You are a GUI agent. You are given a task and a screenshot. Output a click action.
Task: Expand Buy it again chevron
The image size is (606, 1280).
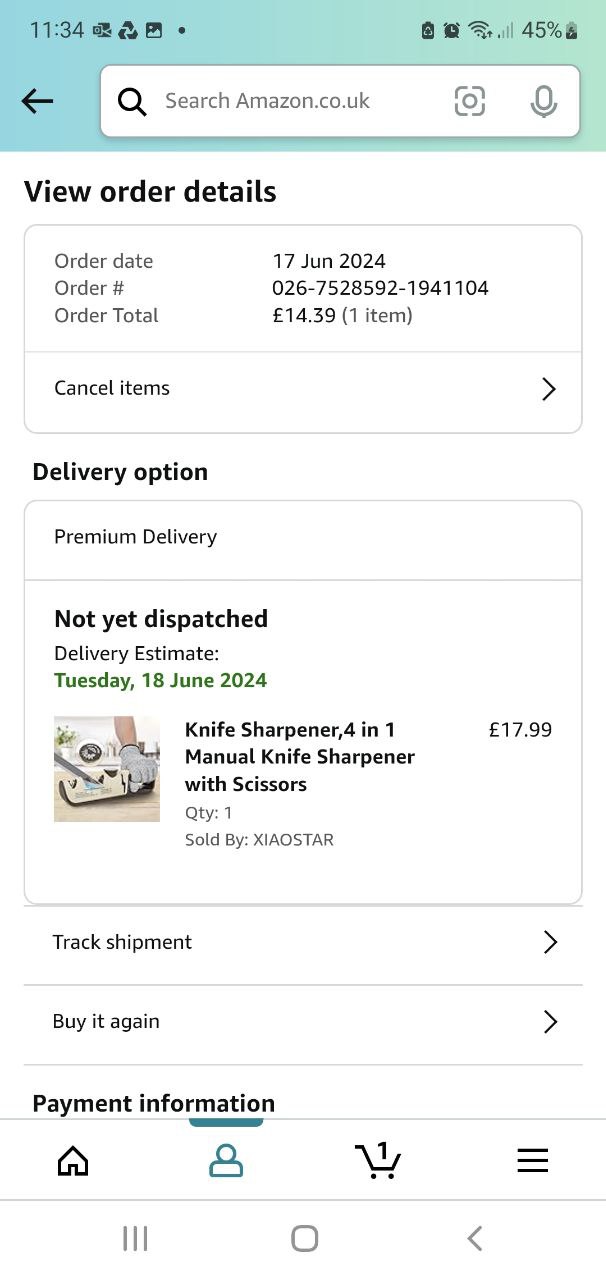pyautogui.click(x=549, y=1021)
